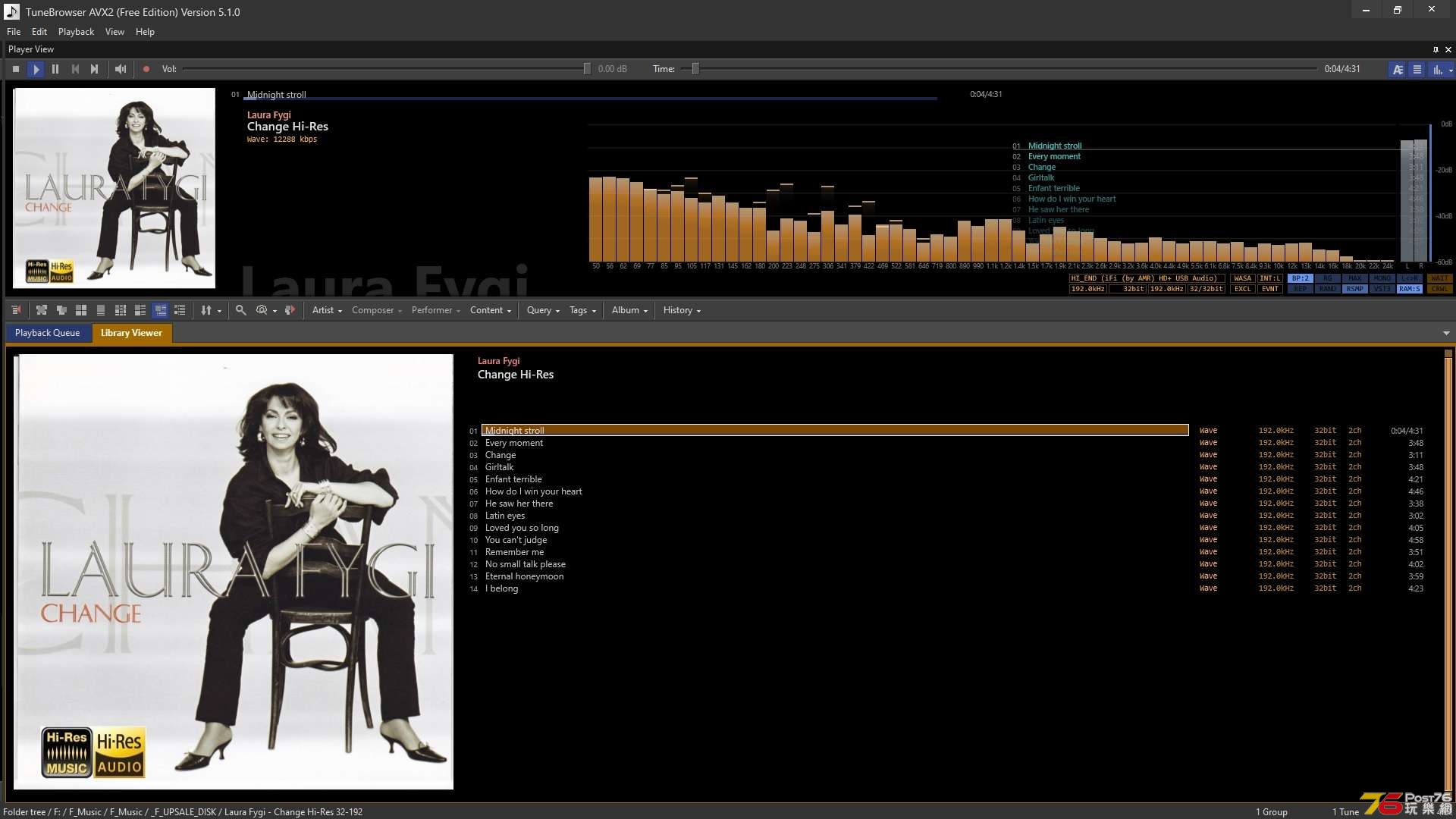Toggle the RAND random indicator
This screenshot has height=819, width=1456.
coord(1328,289)
